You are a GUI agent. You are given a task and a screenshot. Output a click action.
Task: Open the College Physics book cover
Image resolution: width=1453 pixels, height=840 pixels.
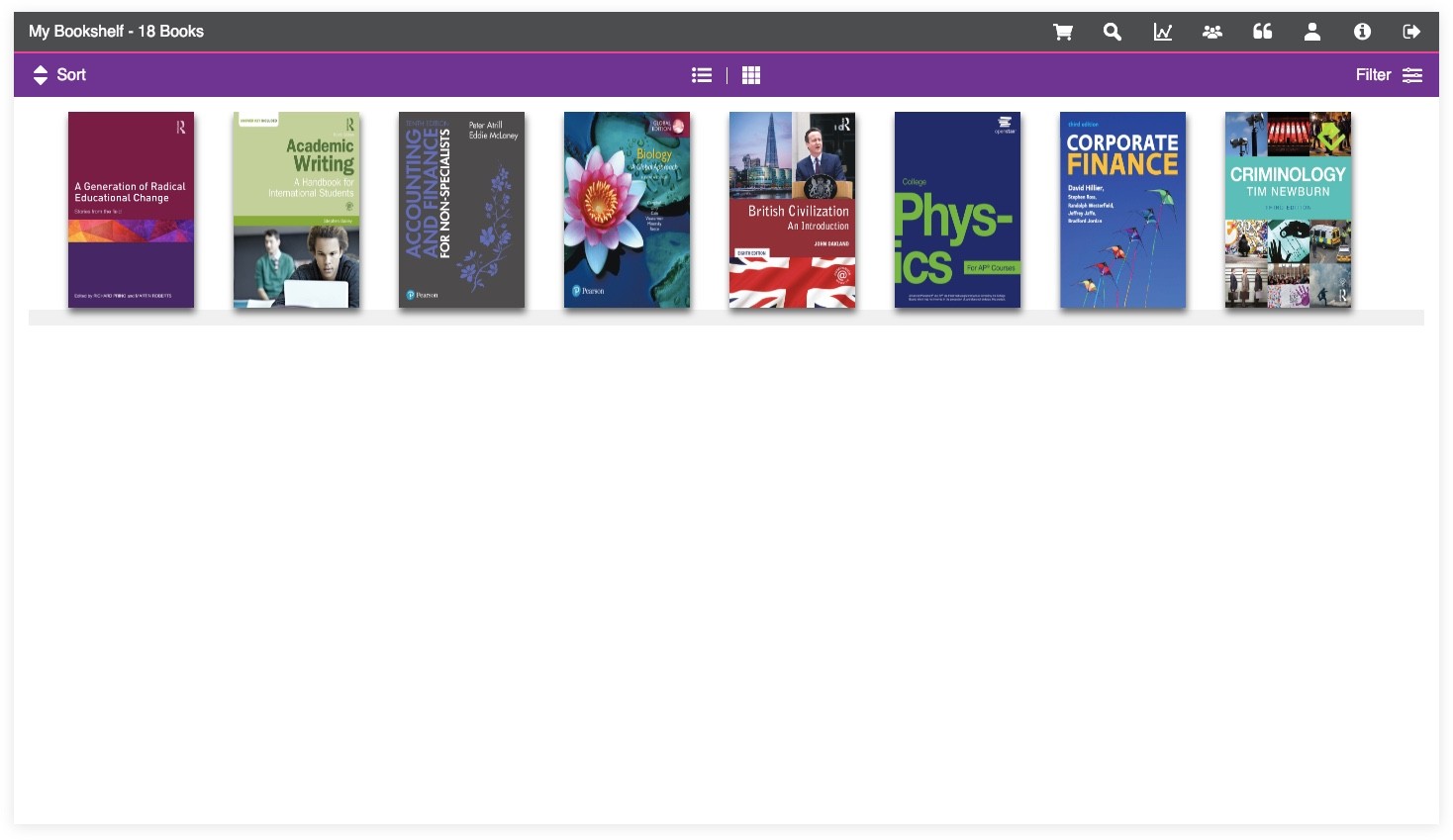[x=957, y=210]
